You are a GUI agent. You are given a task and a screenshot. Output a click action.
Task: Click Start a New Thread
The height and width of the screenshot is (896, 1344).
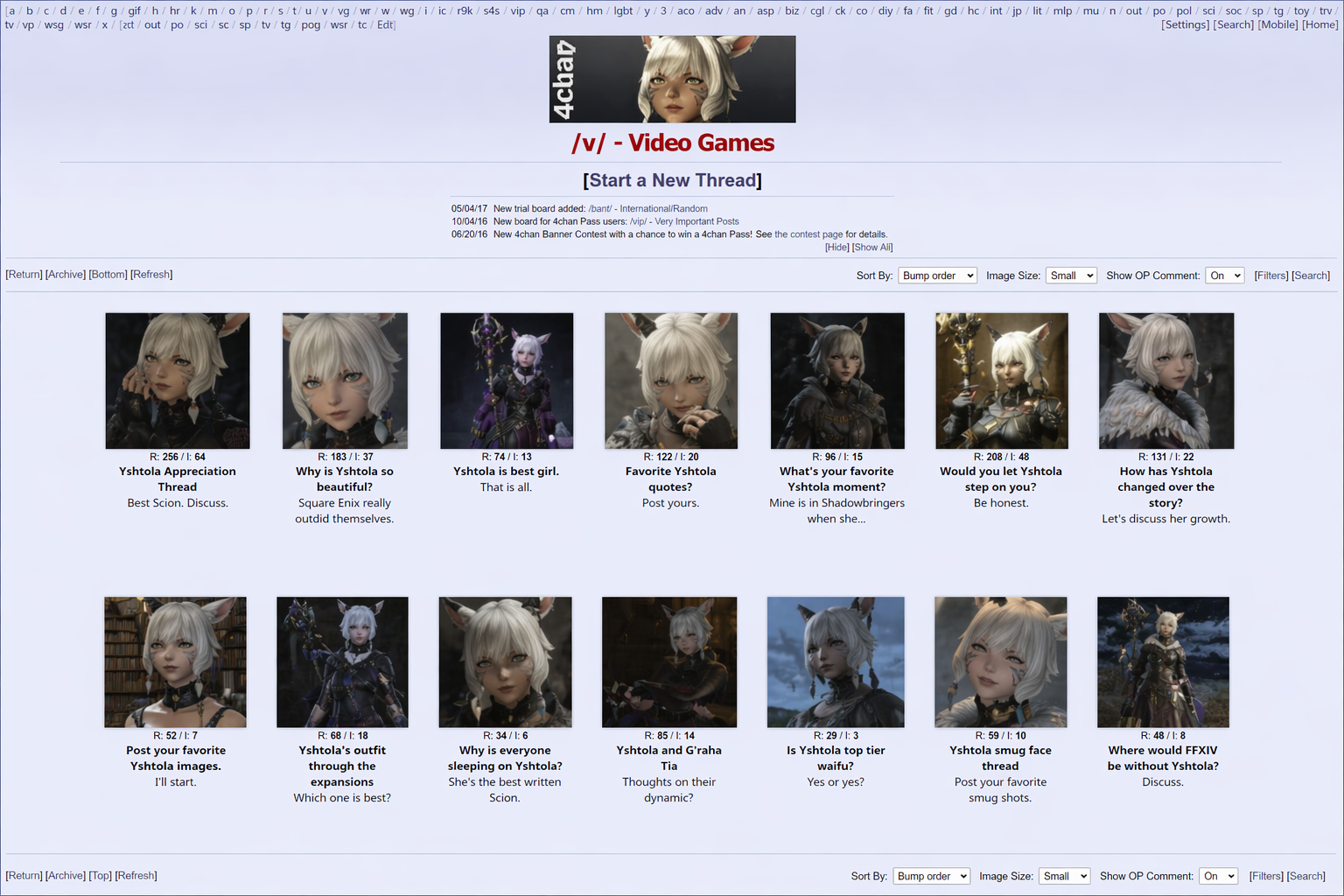point(672,180)
